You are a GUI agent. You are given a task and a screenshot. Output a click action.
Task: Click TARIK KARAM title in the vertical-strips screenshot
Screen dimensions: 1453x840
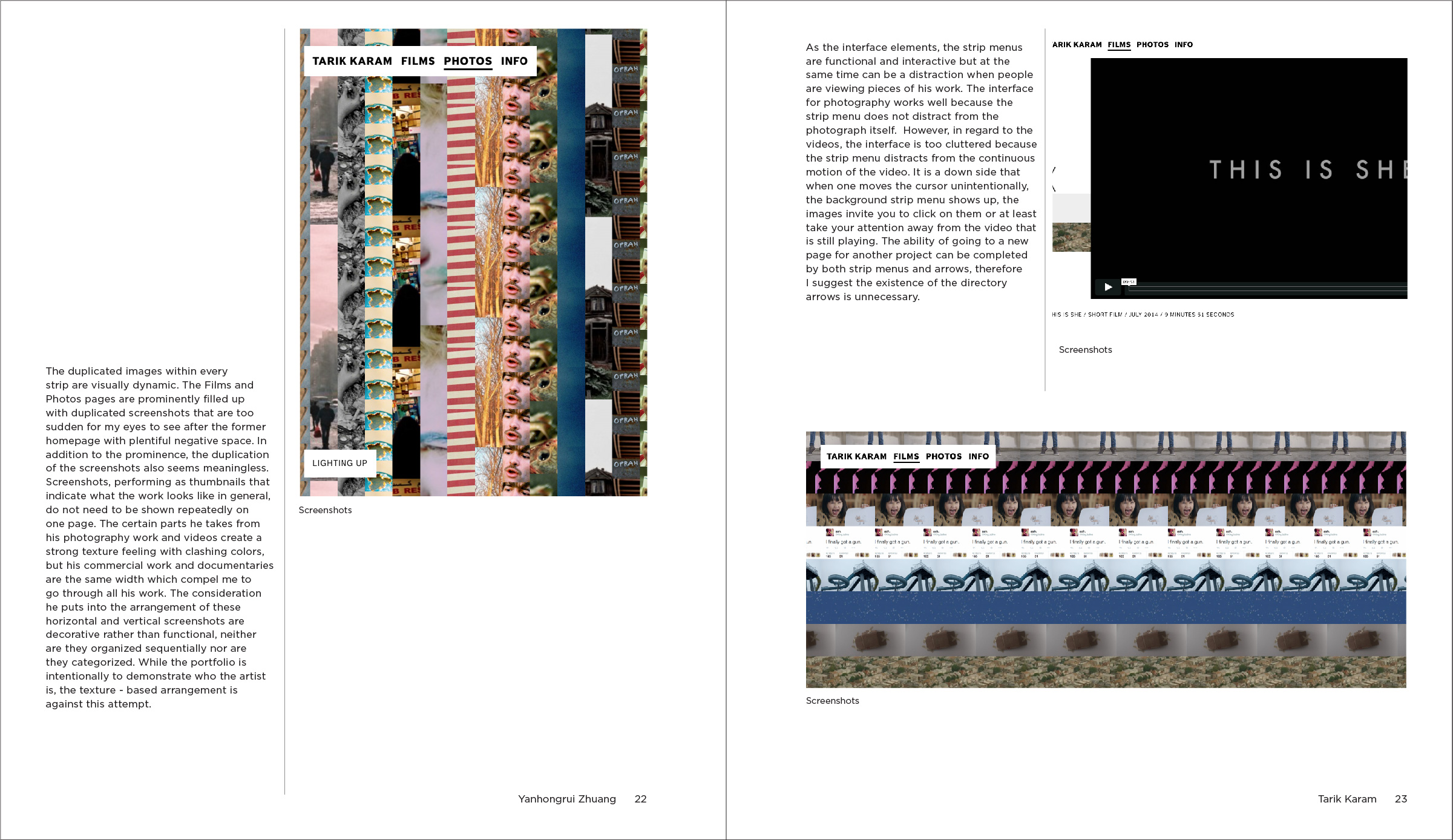click(352, 61)
